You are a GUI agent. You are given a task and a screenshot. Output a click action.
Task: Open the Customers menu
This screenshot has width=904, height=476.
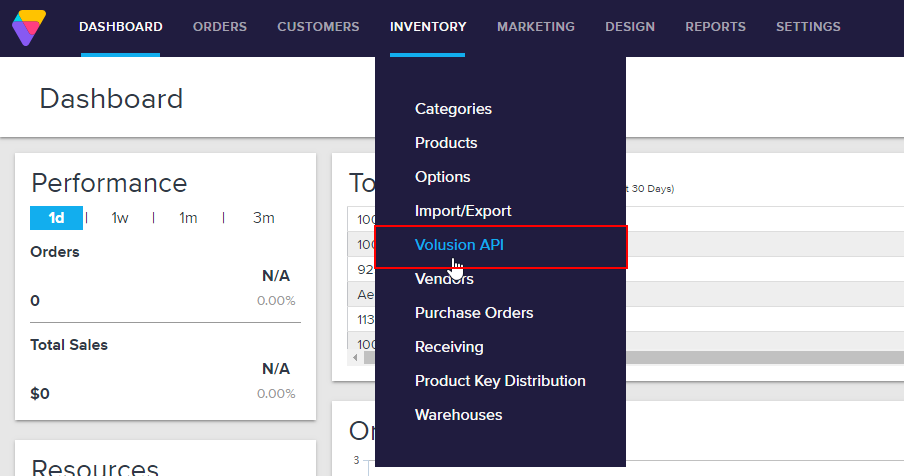(x=318, y=27)
